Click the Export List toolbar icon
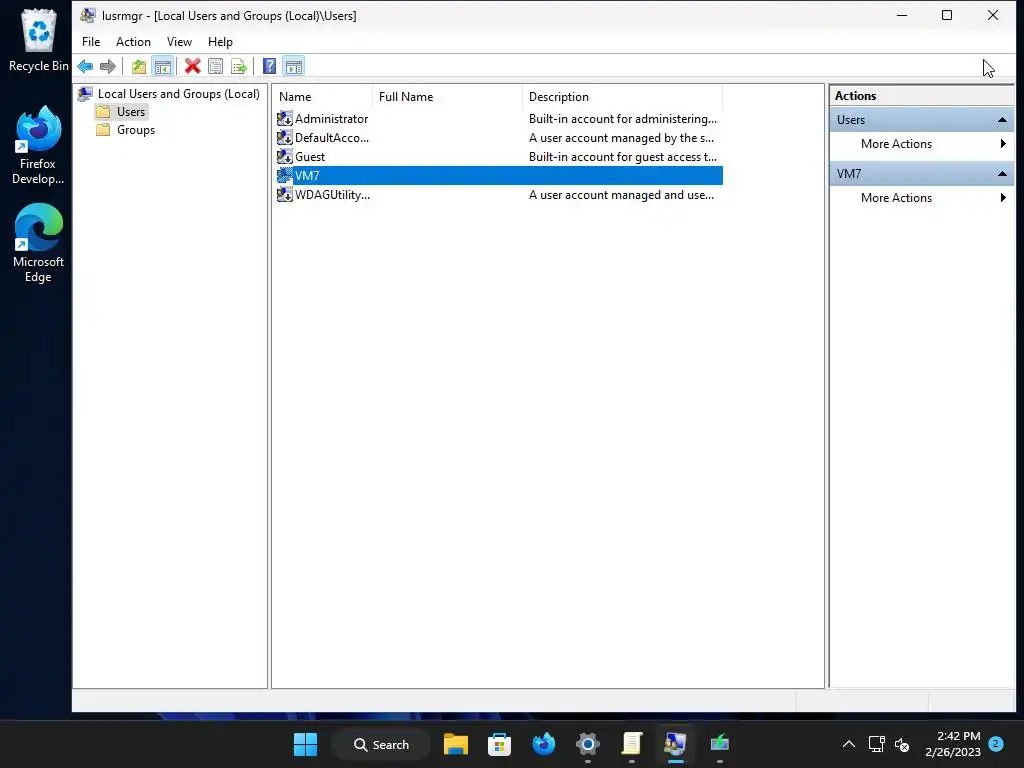The height and width of the screenshot is (768, 1024). (x=239, y=66)
